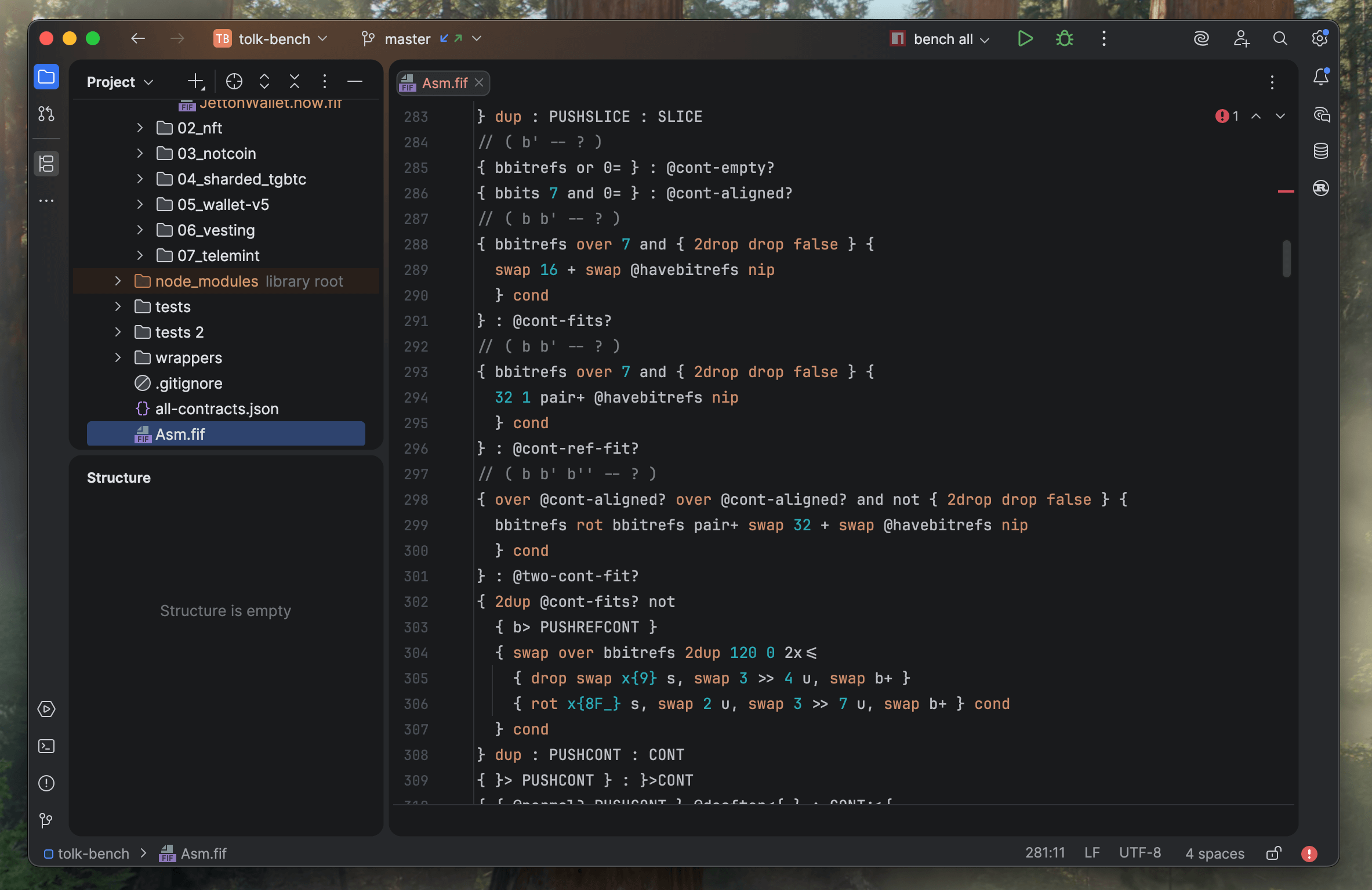
Task: Run the bench all configuration
Action: tap(1025, 39)
